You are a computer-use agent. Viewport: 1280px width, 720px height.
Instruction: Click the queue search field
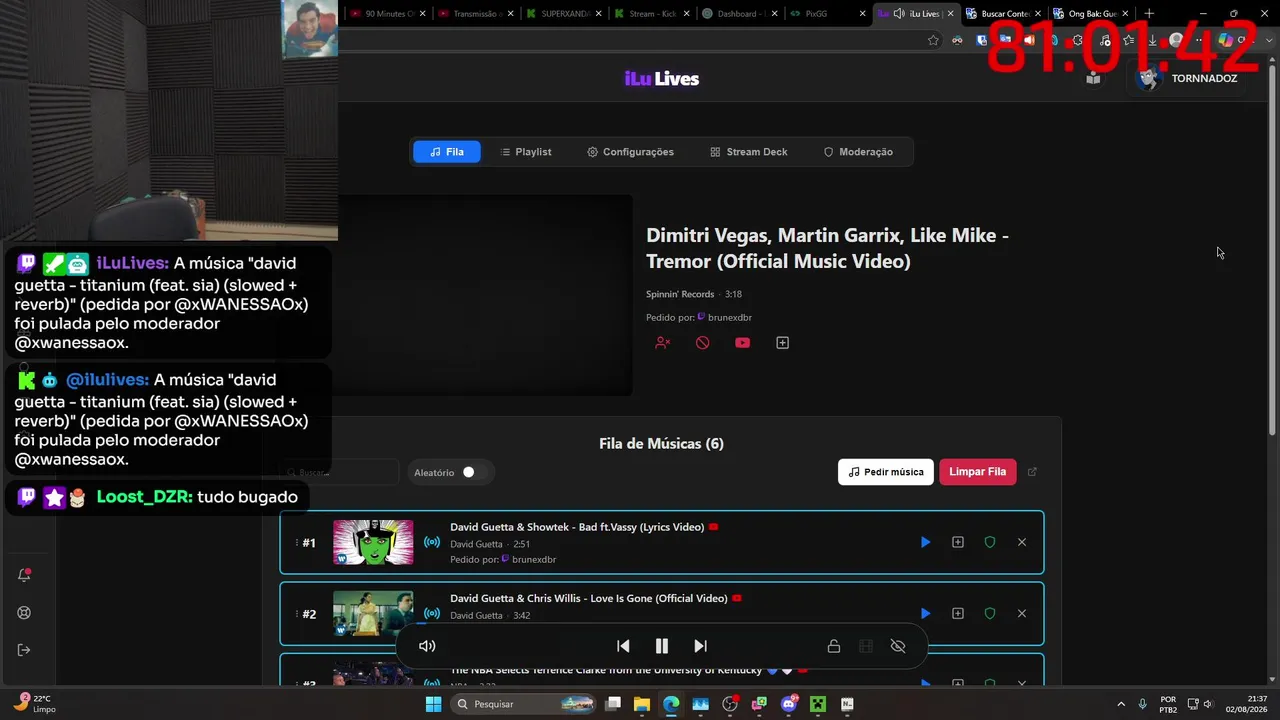click(x=340, y=472)
